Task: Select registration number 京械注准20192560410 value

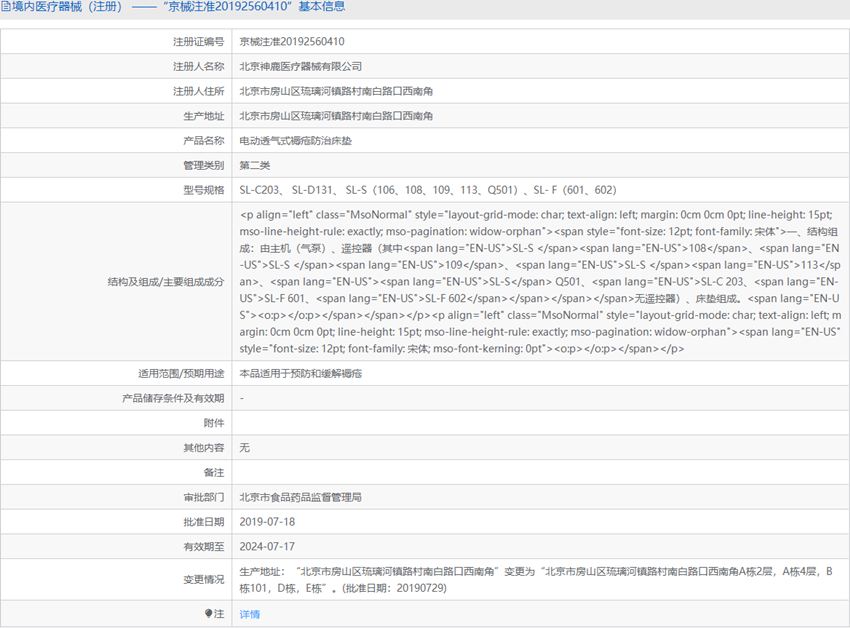Action: (292, 42)
